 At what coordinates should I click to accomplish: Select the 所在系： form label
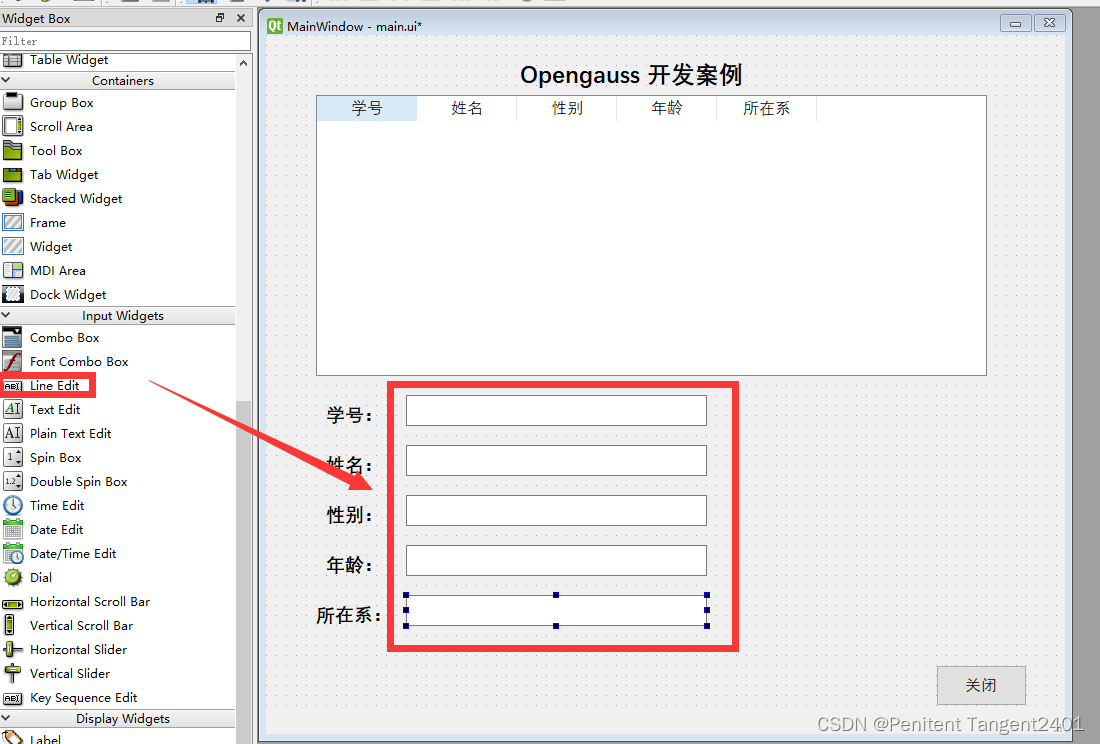pyautogui.click(x=349, y=615)
